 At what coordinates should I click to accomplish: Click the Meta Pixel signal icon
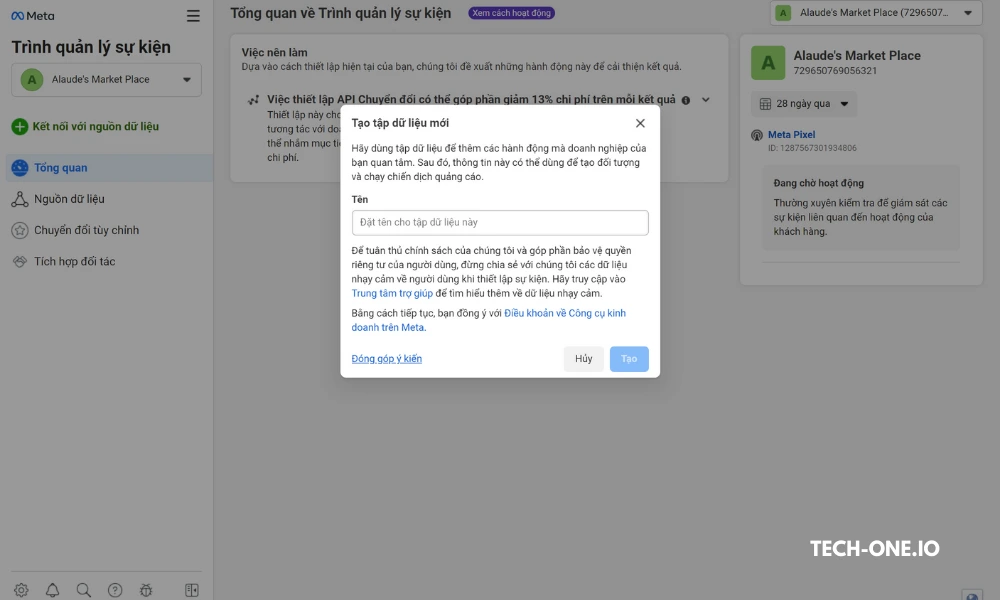coord(756,135)
